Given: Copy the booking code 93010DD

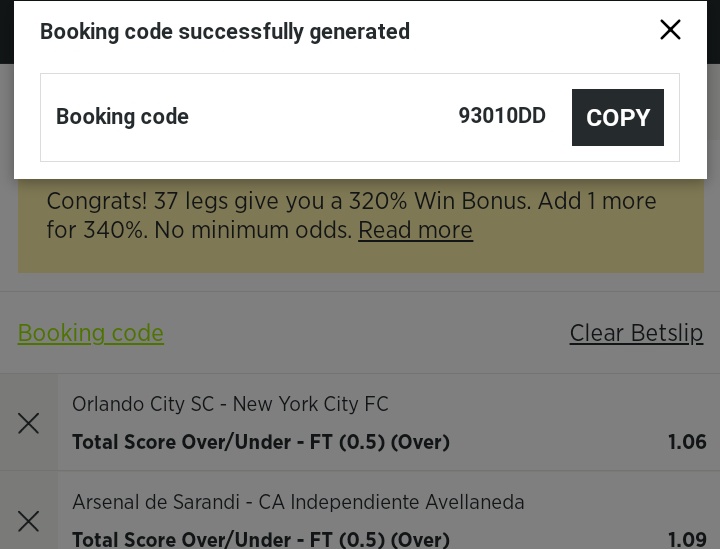Looking at the screenshot, I should 618,118.
